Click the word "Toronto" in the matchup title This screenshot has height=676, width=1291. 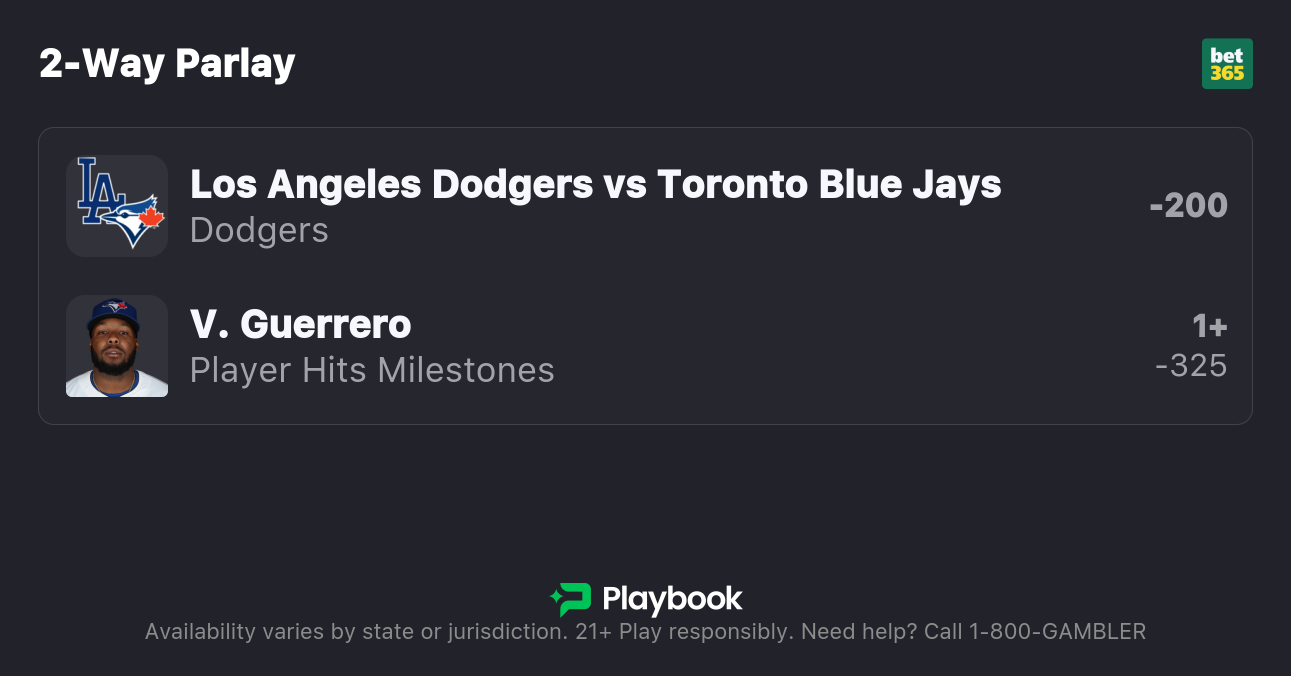733,184
